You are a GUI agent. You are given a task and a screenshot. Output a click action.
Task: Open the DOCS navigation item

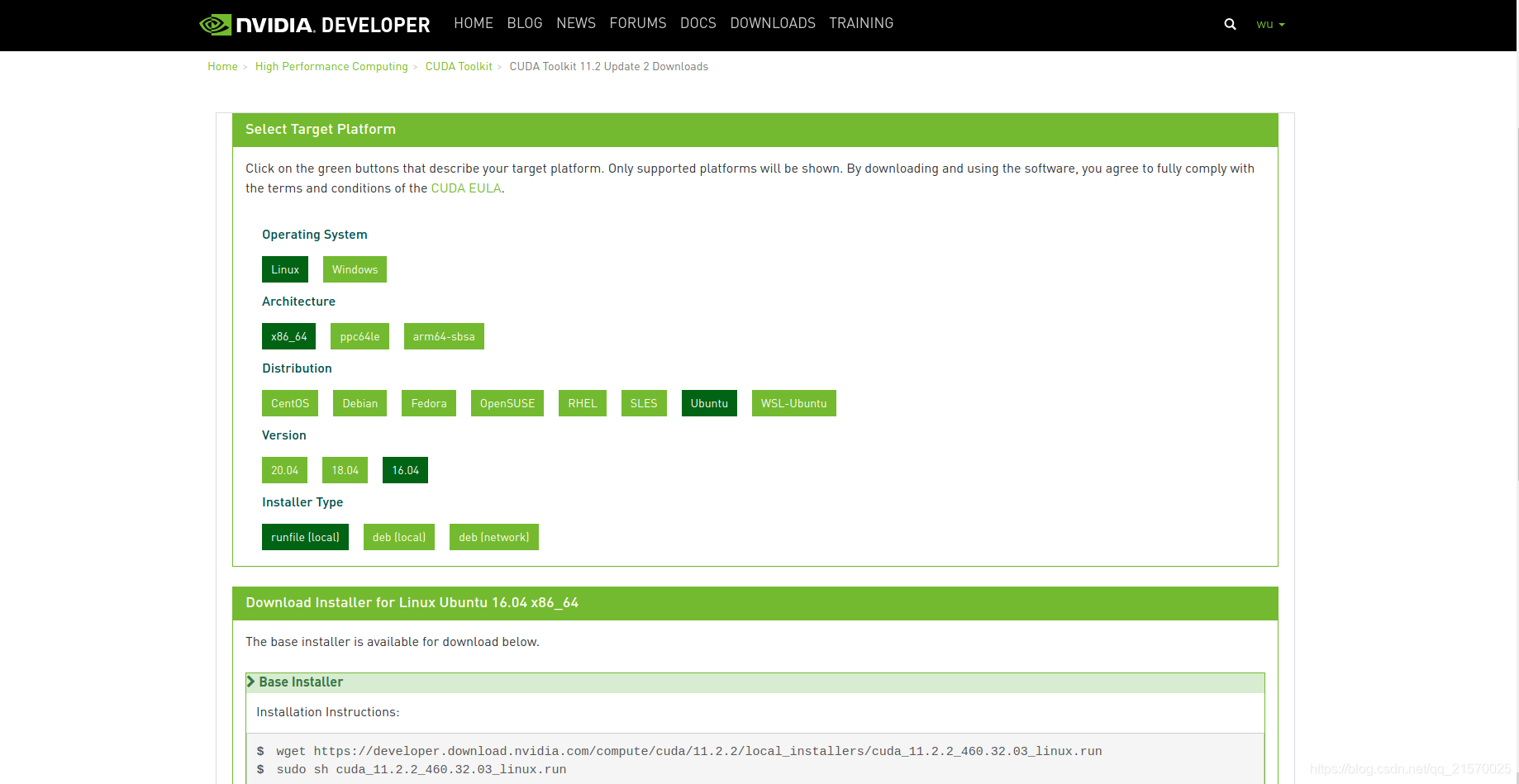click(x=698, y=23)
